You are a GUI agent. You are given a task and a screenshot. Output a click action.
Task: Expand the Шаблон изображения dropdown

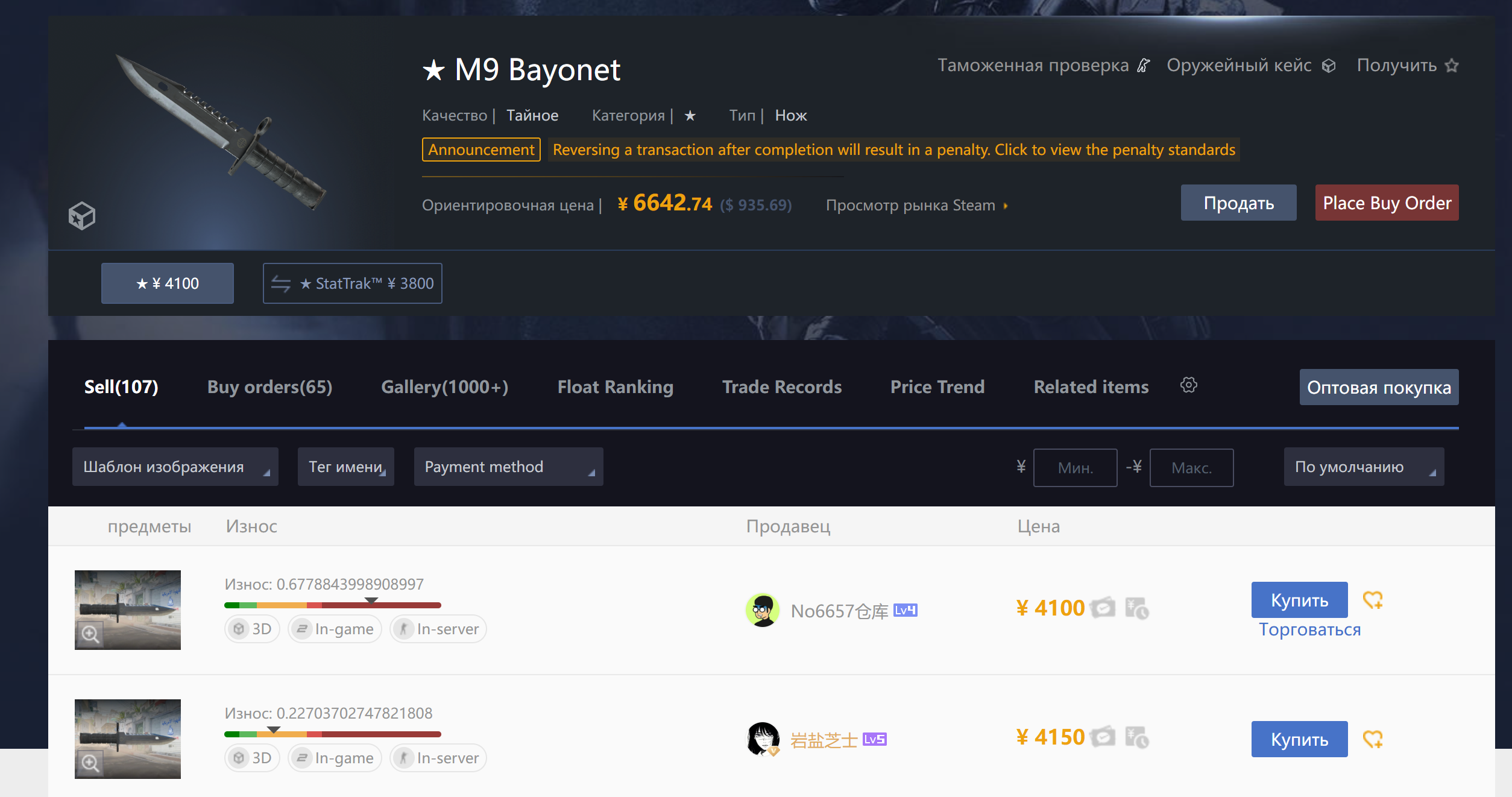point(175,467)
